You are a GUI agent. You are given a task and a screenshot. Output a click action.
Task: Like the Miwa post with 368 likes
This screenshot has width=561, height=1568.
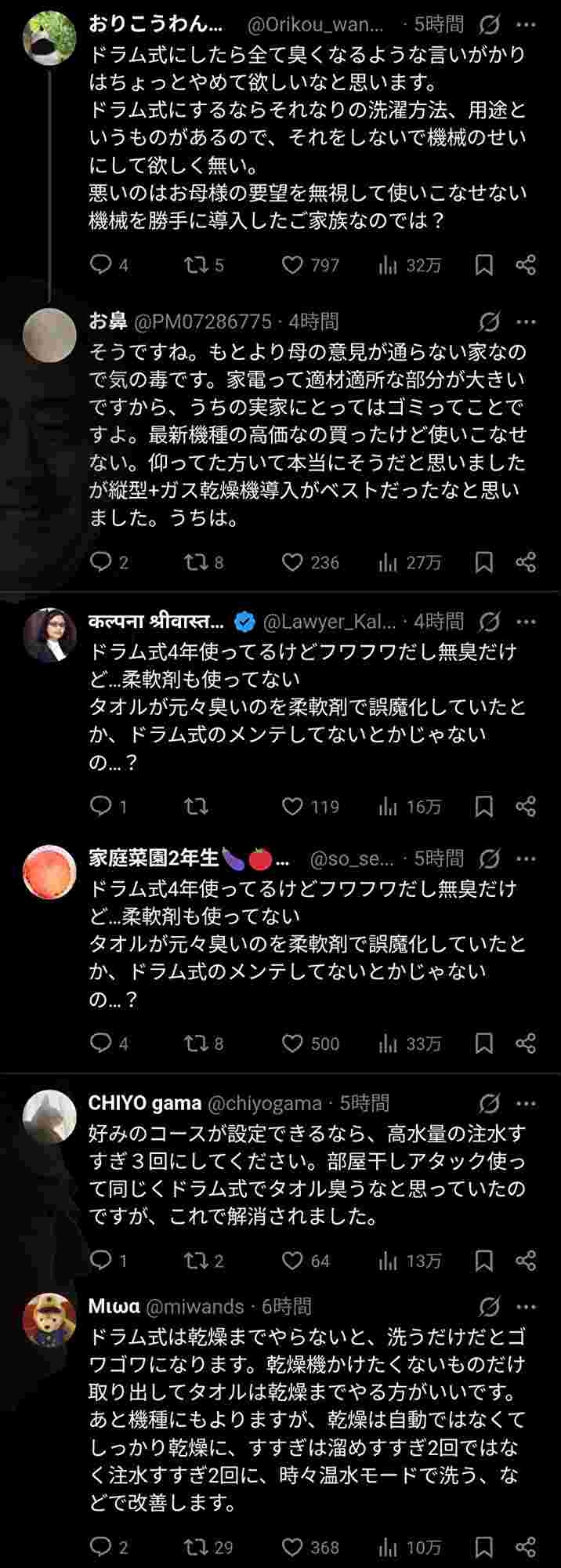pos(293,1547)
